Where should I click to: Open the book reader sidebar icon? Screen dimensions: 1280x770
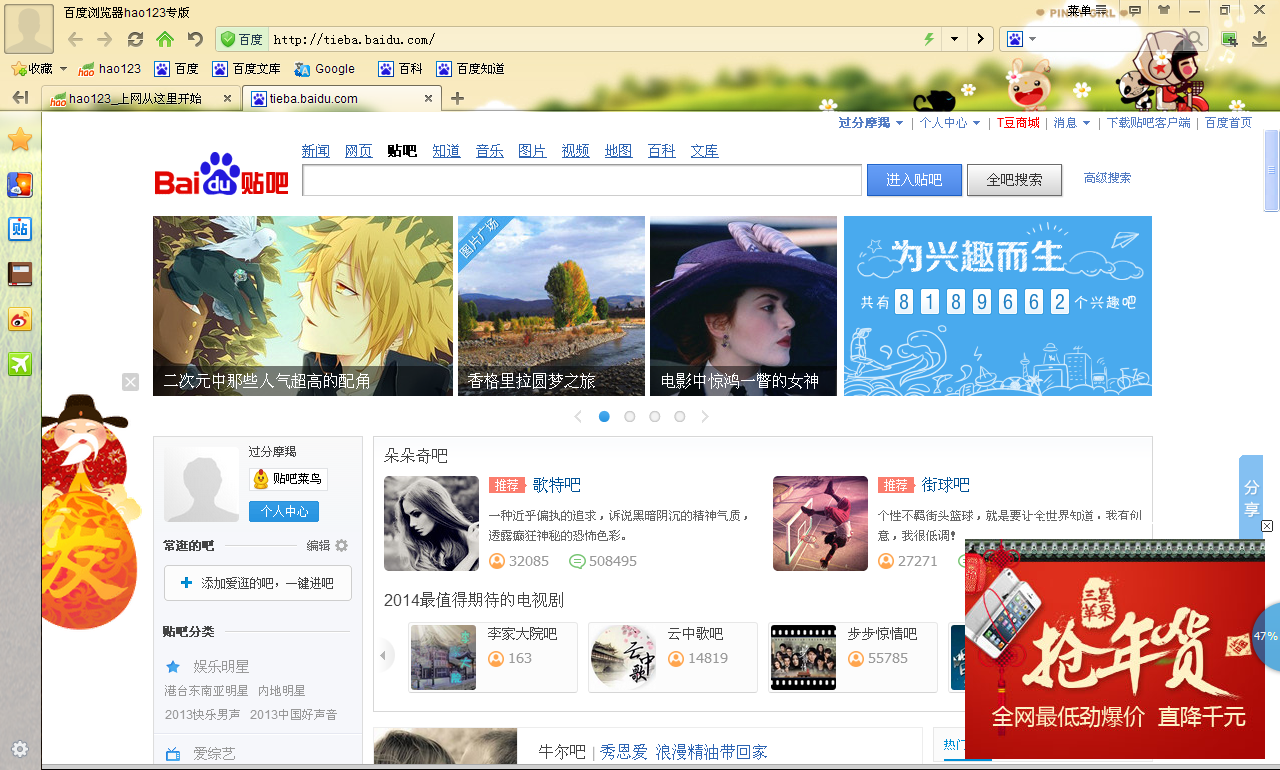[20, 274]
